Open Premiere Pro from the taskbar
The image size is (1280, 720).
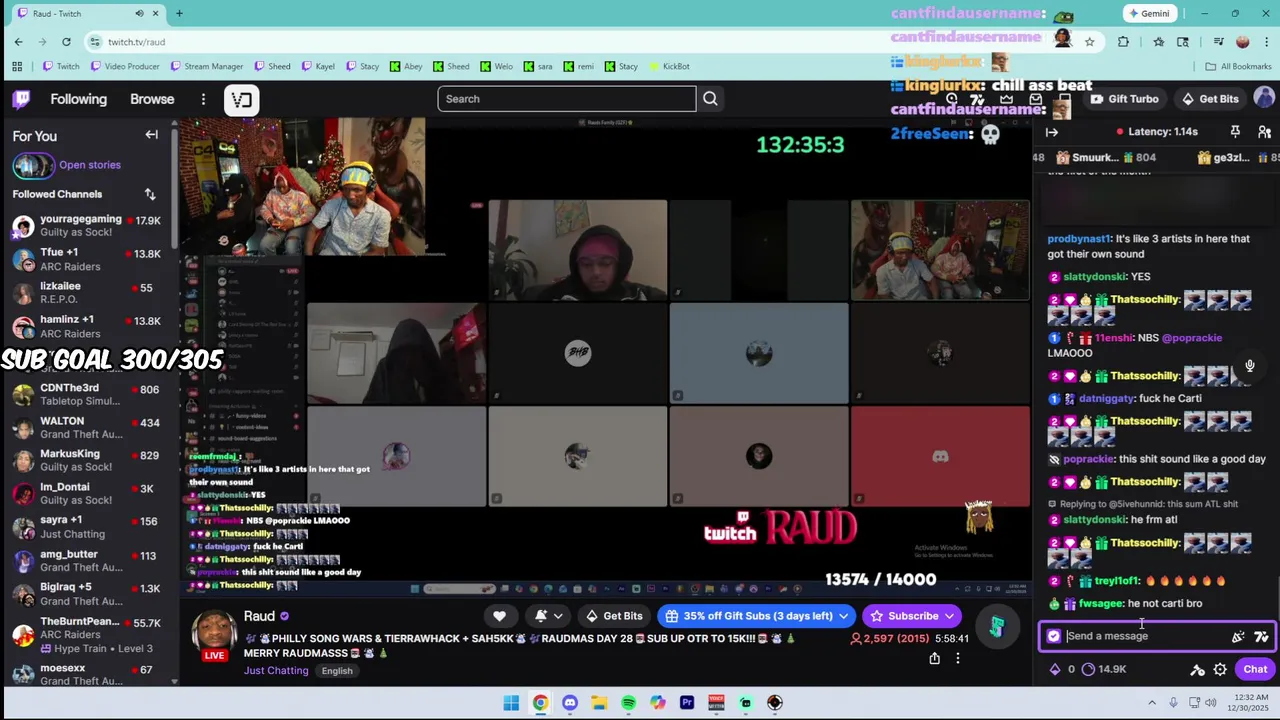[x=687, y=703]
